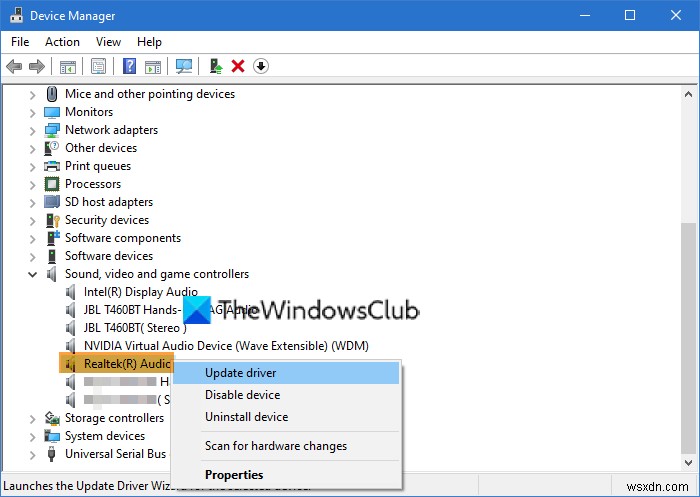700x497 pixels.
Task: Click the scrollbar down arrow
Action: tap(688, 463)
